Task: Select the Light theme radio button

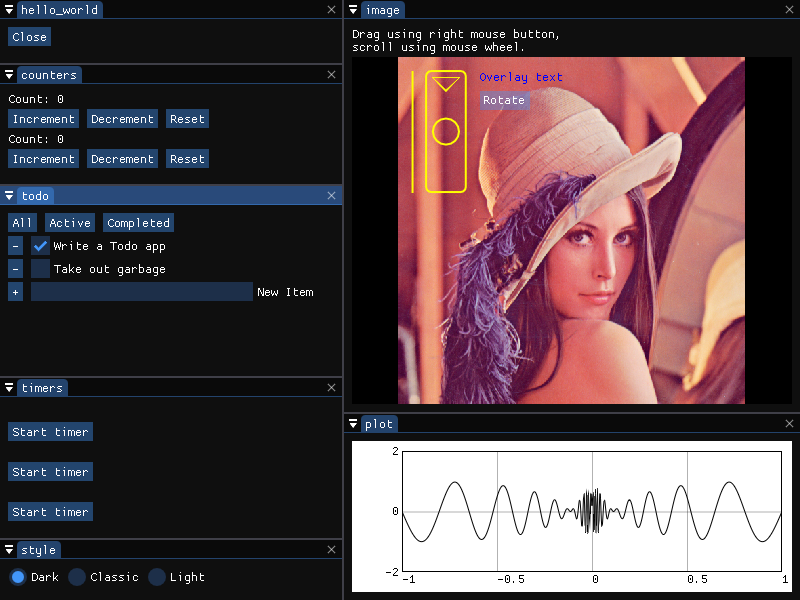Action: 156,577
